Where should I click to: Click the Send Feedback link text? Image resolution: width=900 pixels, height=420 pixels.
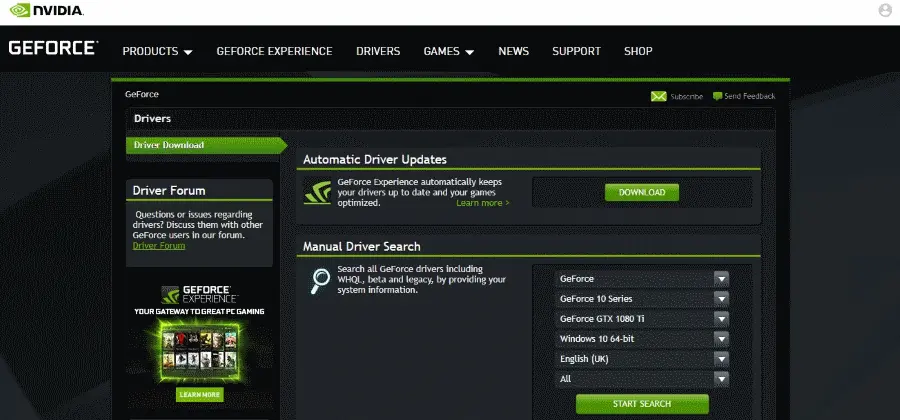750,96
